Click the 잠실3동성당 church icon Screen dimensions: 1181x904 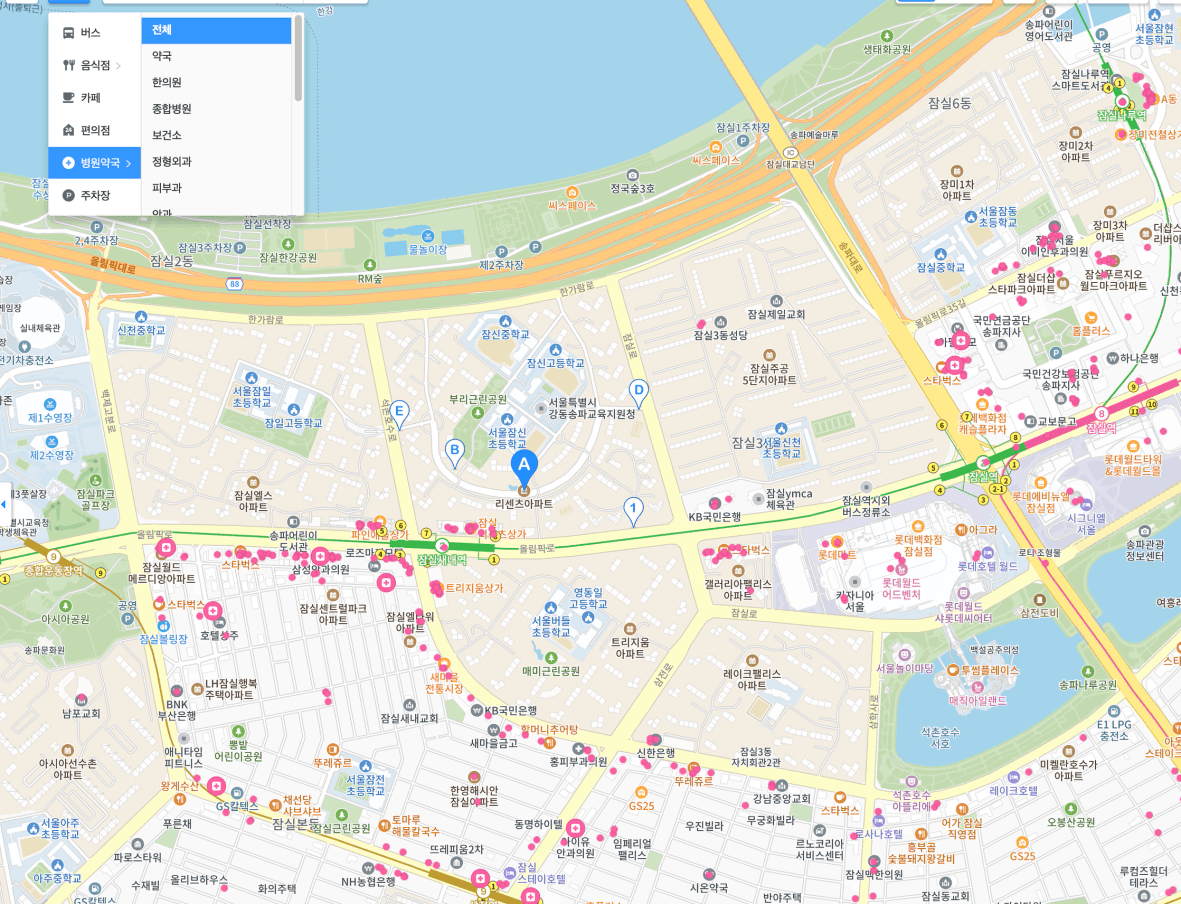[x=720, y=322]
